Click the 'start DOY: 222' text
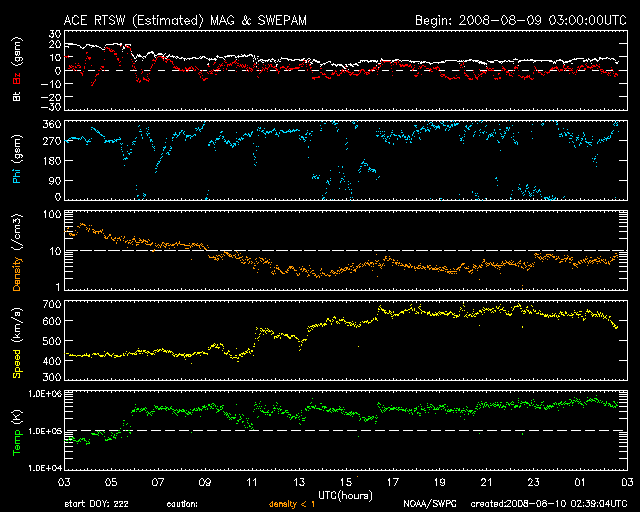 coord(96,504)
